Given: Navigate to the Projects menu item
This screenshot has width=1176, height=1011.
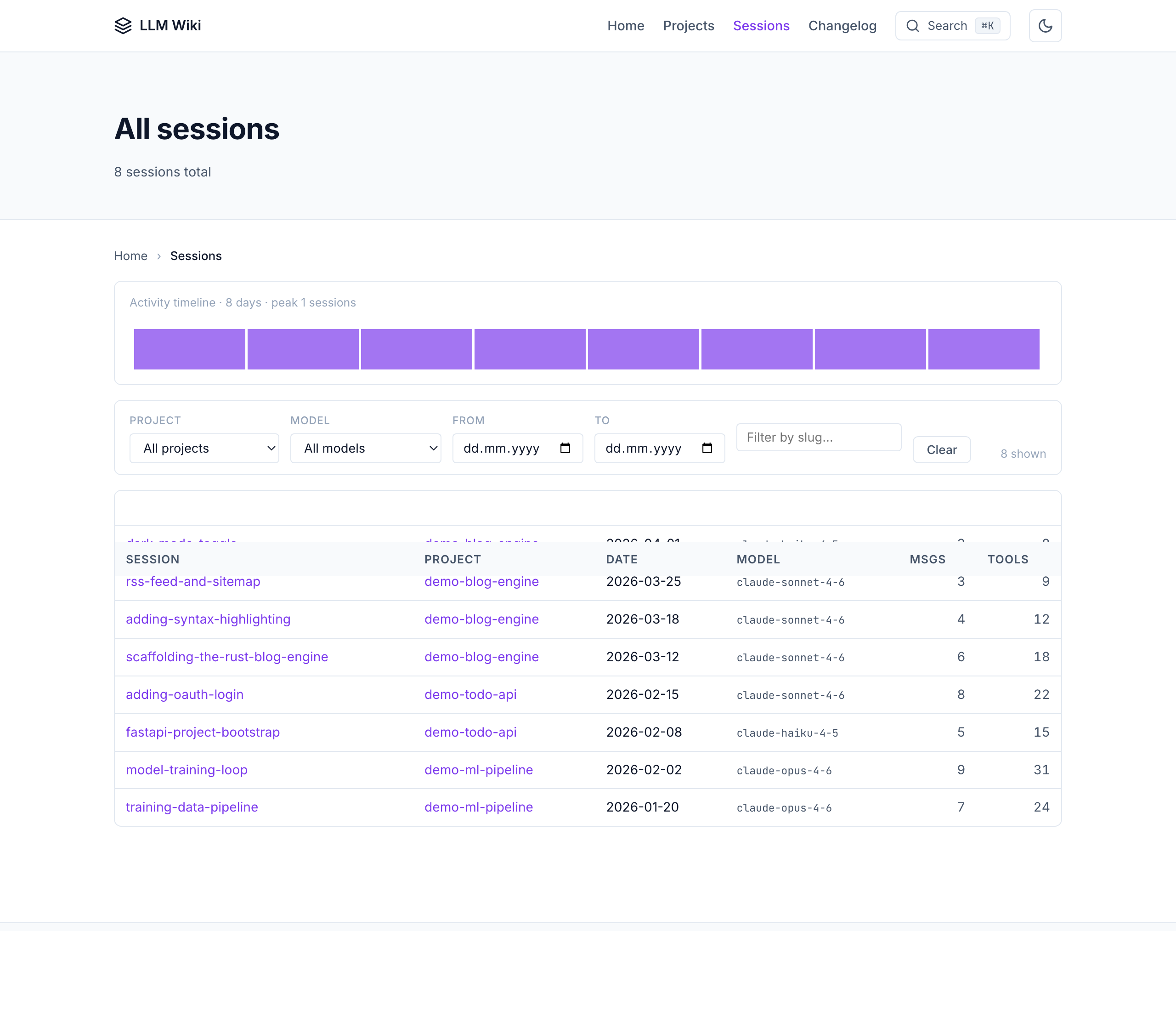Looking at the screenshot, I should click(689, 26).
